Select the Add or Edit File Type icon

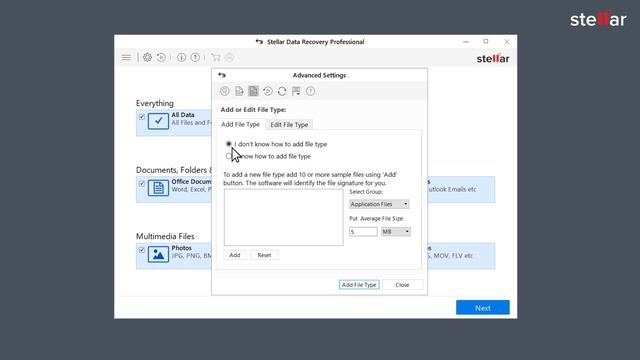(x=253, y=91)
